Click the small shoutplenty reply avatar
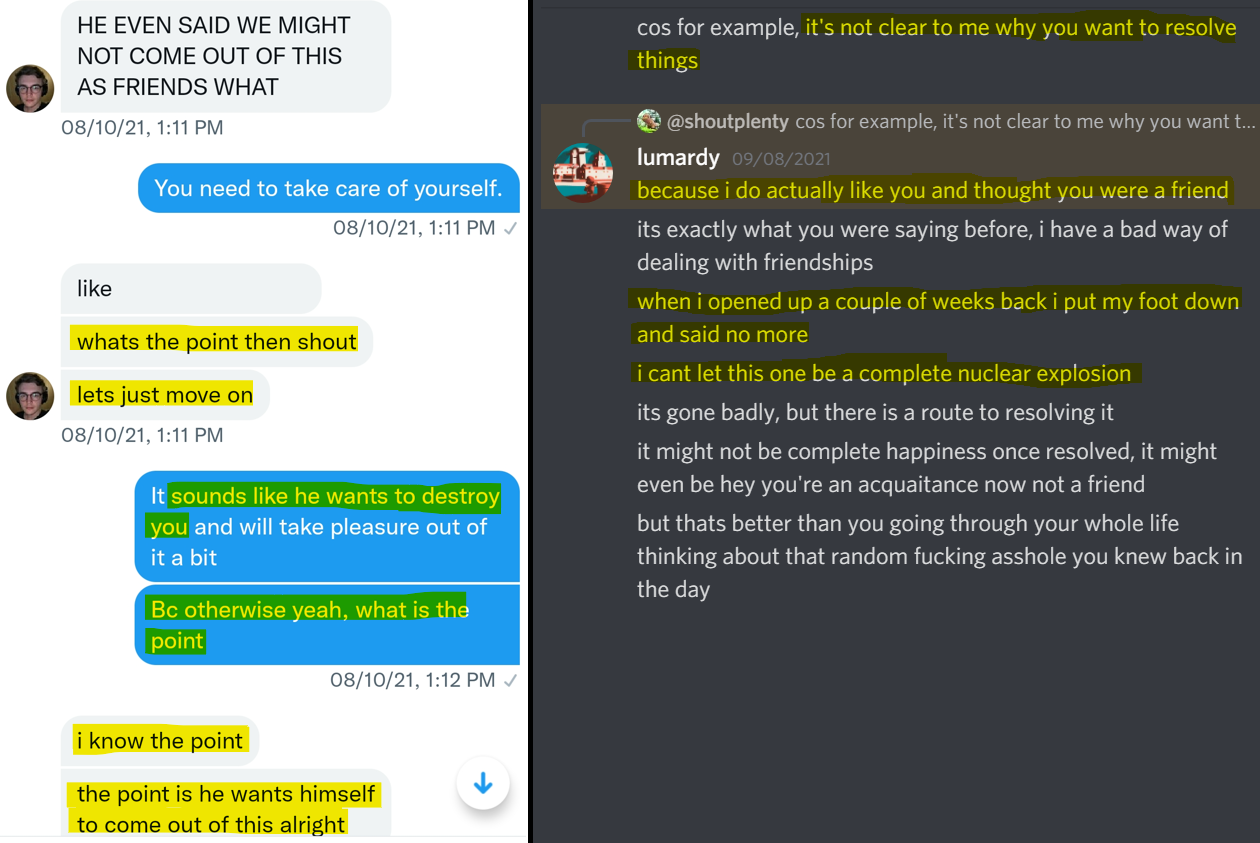Image resolution: width=1260 pixels, height=843 pixels. [649, 121]
